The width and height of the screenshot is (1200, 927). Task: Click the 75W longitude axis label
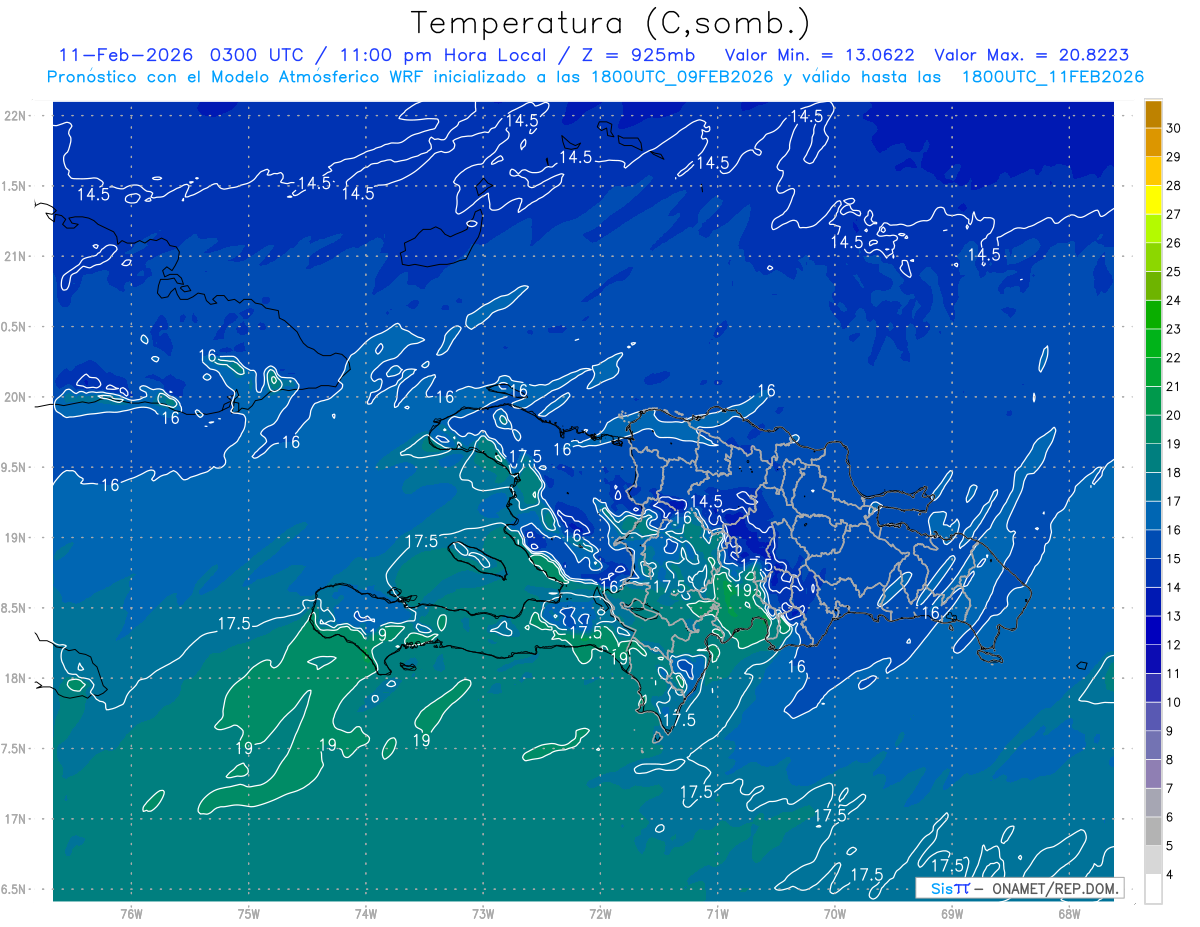click(249, 914)
